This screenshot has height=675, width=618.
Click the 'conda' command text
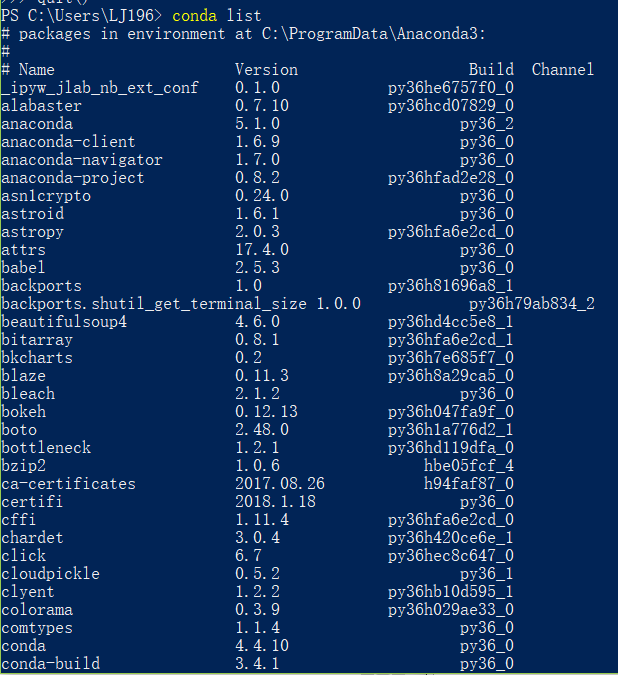pyautogui.click(x=194, y=16)
